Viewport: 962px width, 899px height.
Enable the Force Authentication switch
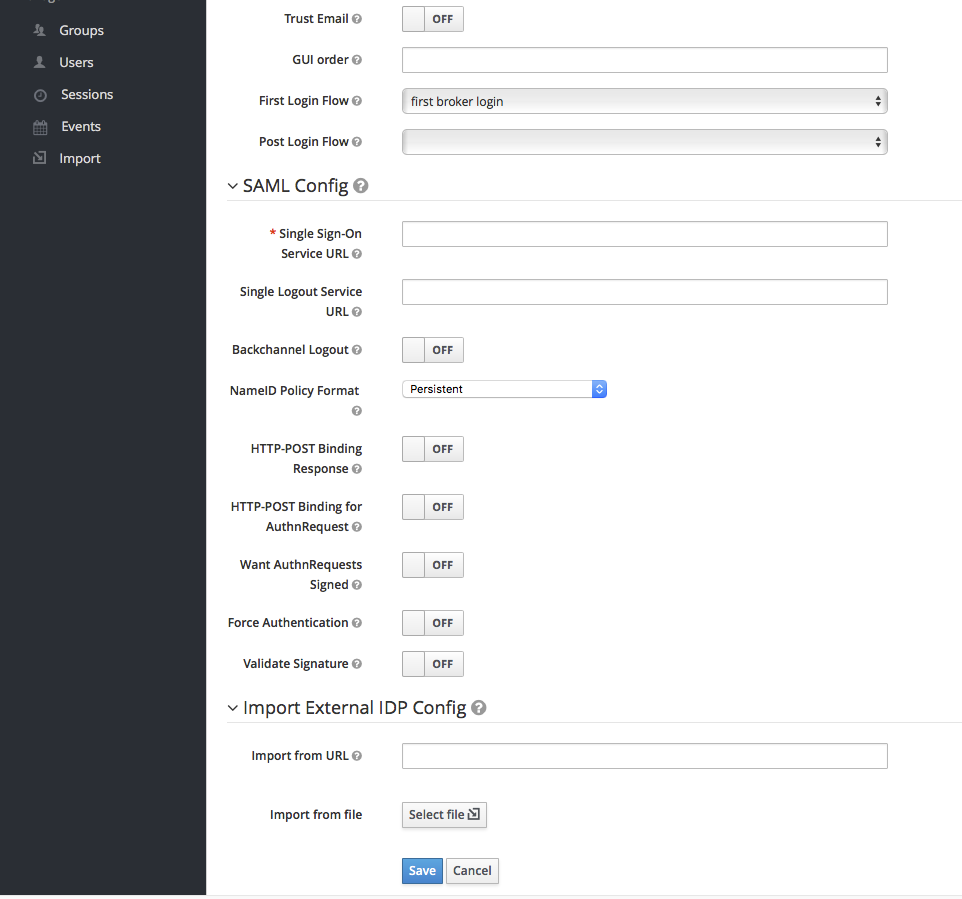click(x=432, y=623)
